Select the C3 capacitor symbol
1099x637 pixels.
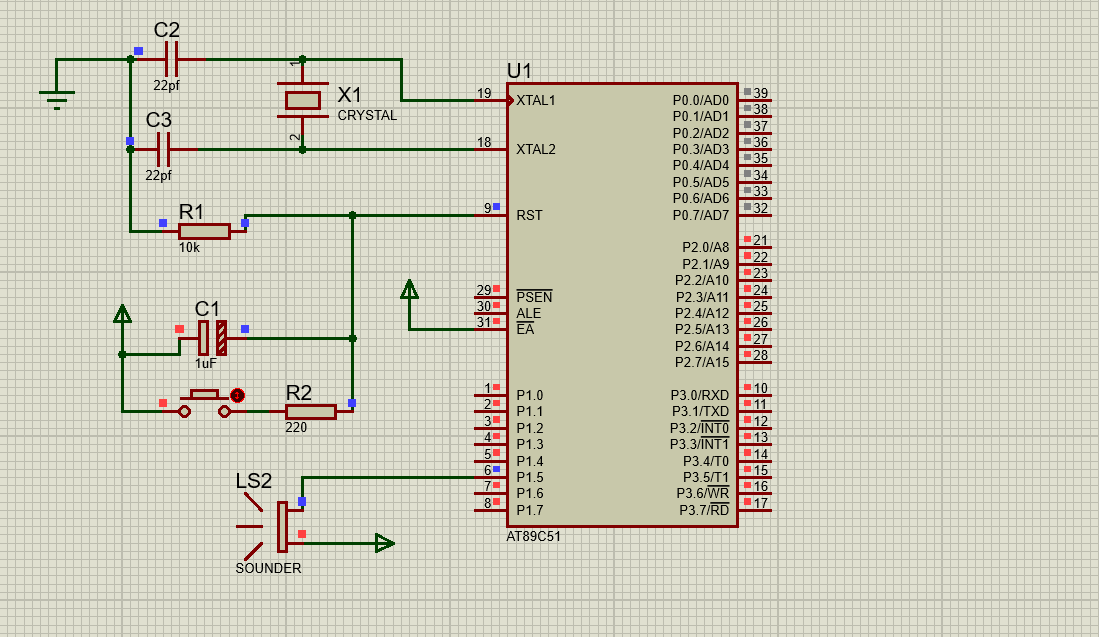click(163, 149)
